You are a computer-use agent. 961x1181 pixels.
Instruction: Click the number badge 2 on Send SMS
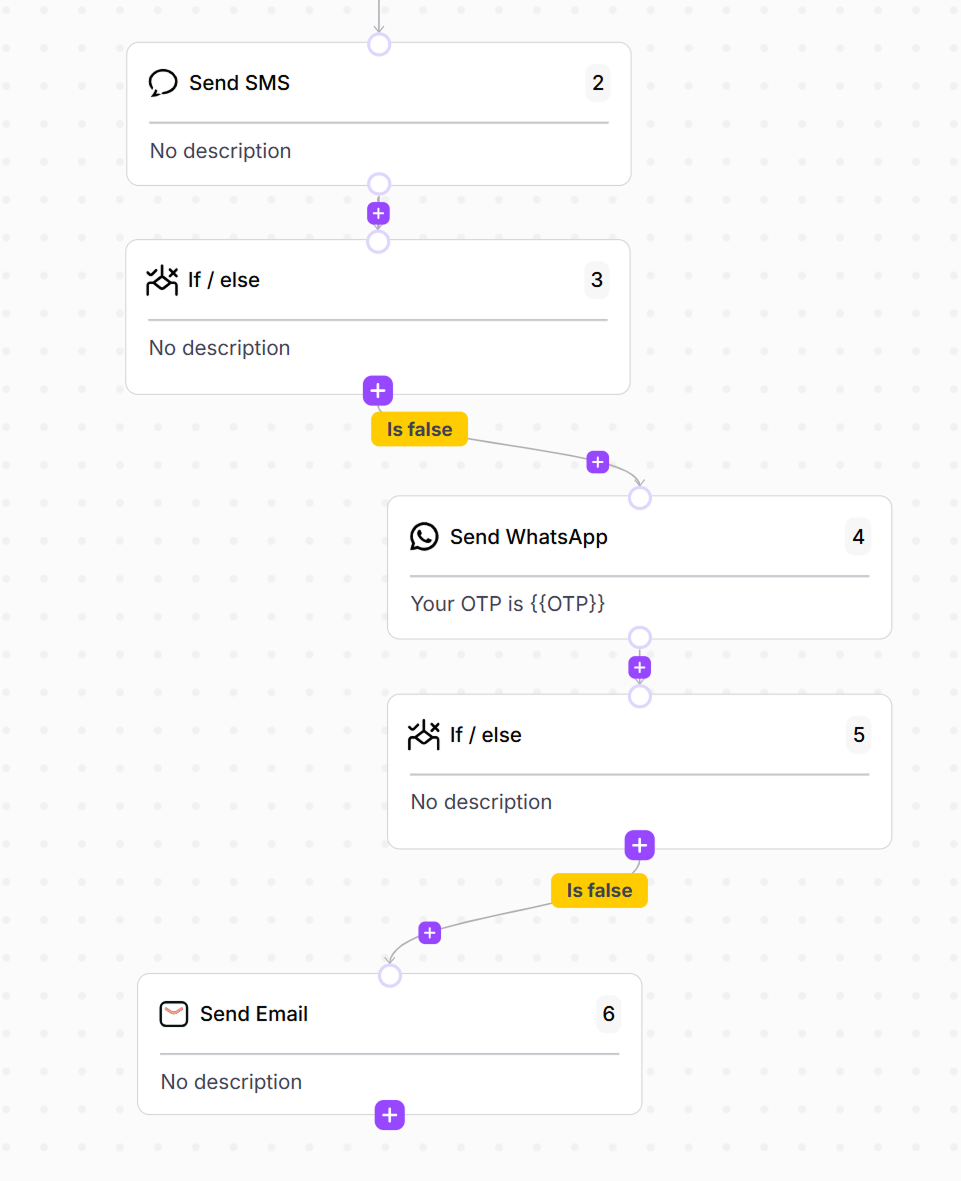point(597,83)
